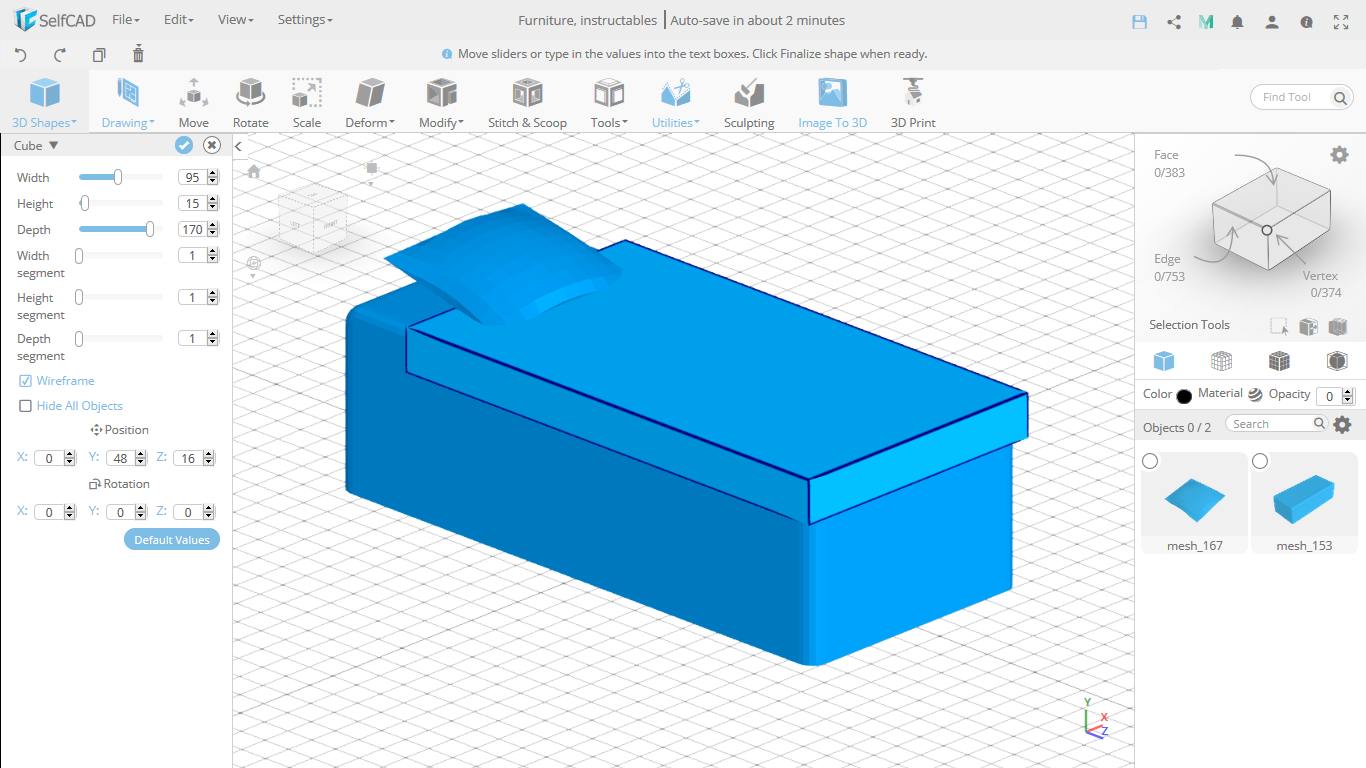
Task: Expand the 3D Shapes dropdown
Action: point(44,104)
